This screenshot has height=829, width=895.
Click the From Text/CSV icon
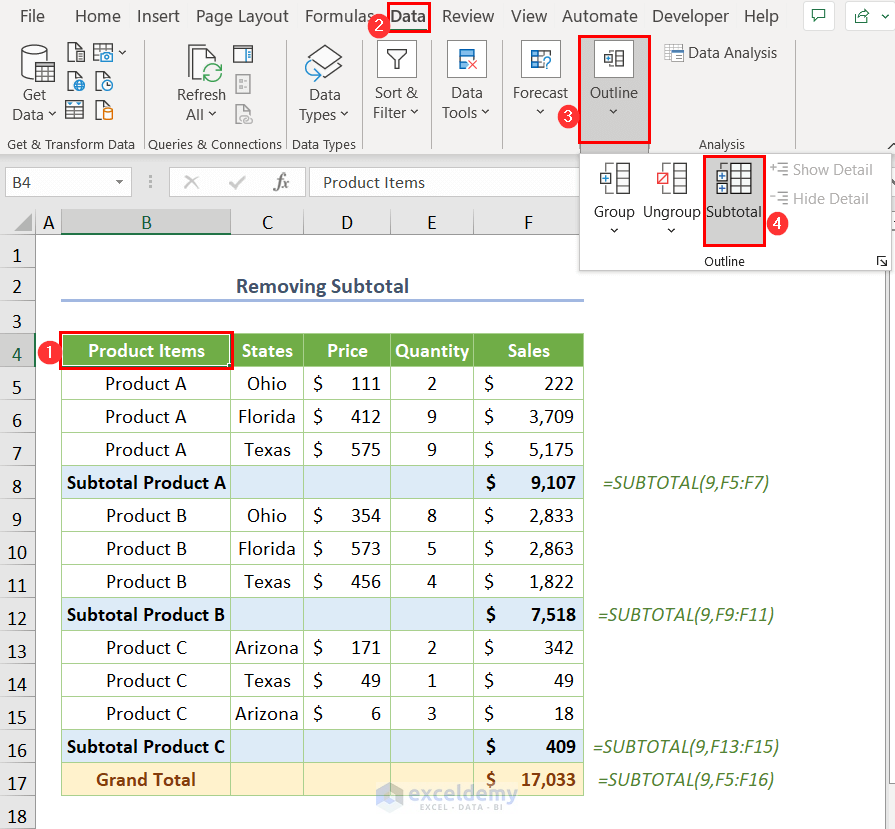pos(76,53)
